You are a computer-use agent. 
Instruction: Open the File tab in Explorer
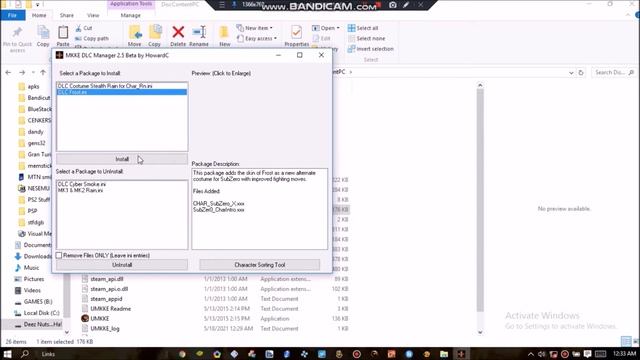click(13, 15)
